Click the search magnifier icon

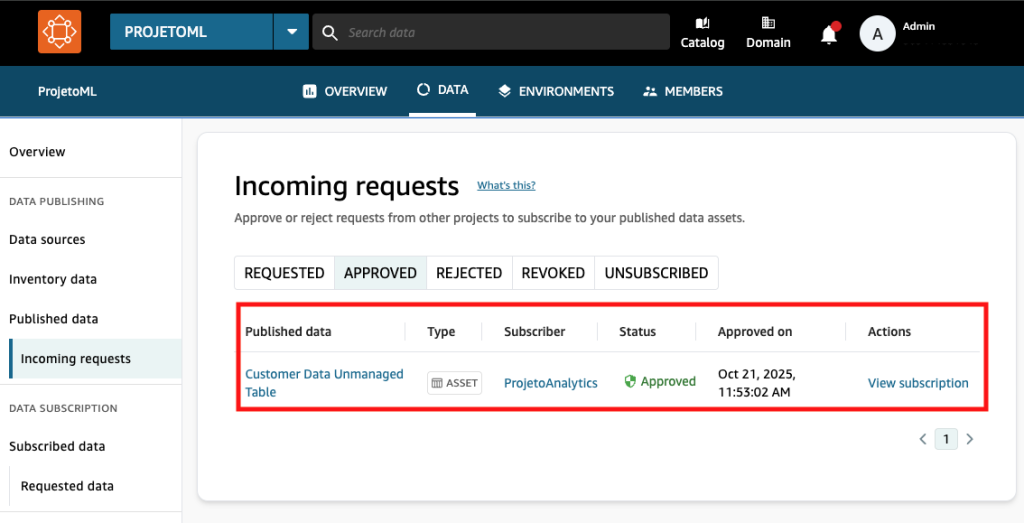click(x=330, y=32)
